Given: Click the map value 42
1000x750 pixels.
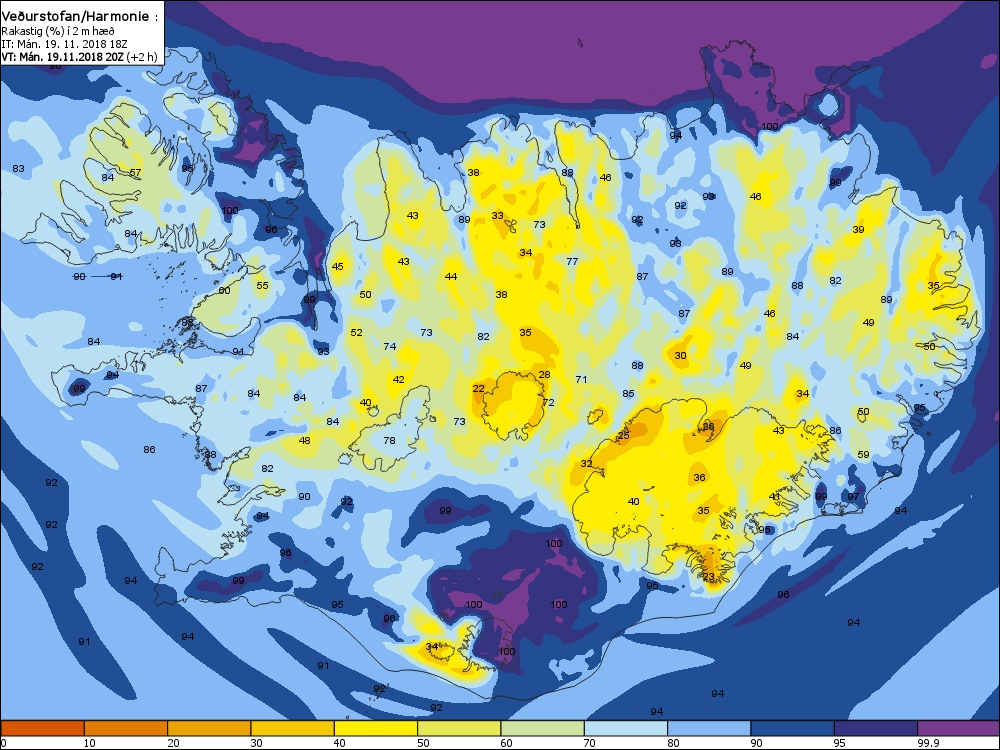Looking at the screenshot, I should click(399, 379).
